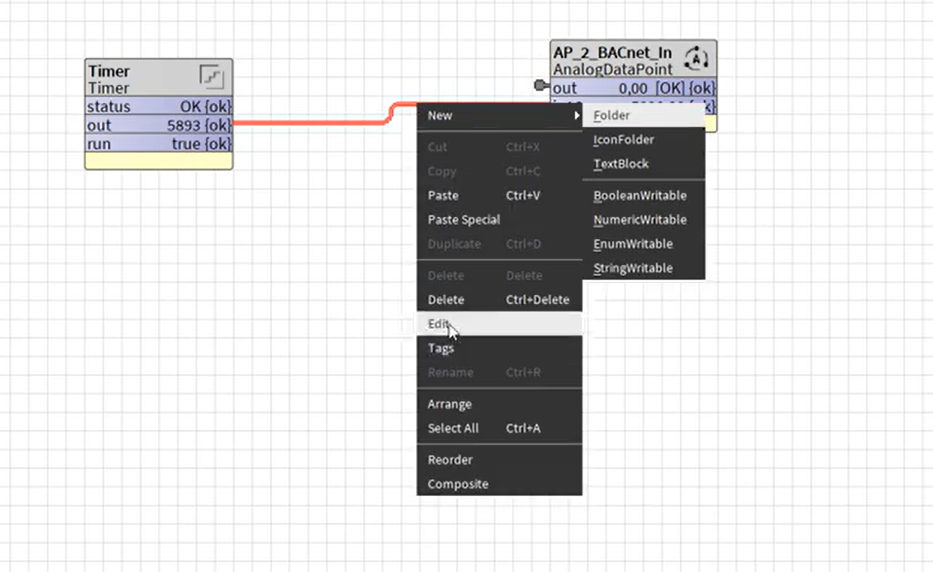Select the red link wire from Timer

310,123
